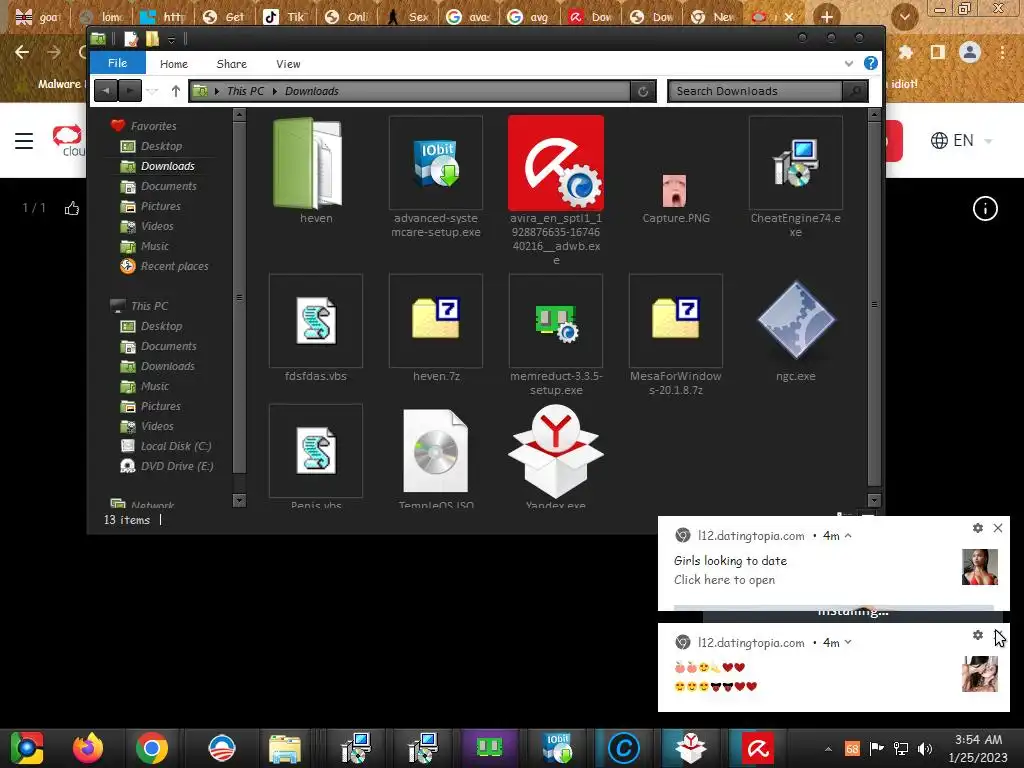Select Downloads under Favorites
Viewport: 1024px width, 768px height.
point(167,166)
